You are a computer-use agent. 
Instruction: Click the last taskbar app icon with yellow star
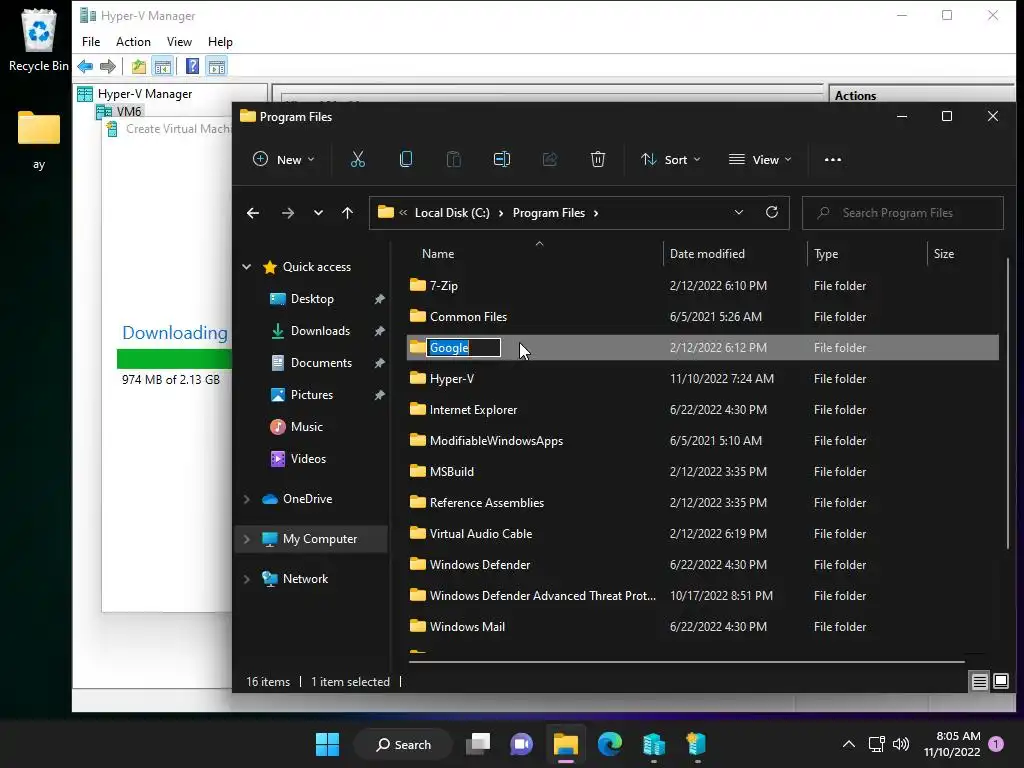pos(697,744)
